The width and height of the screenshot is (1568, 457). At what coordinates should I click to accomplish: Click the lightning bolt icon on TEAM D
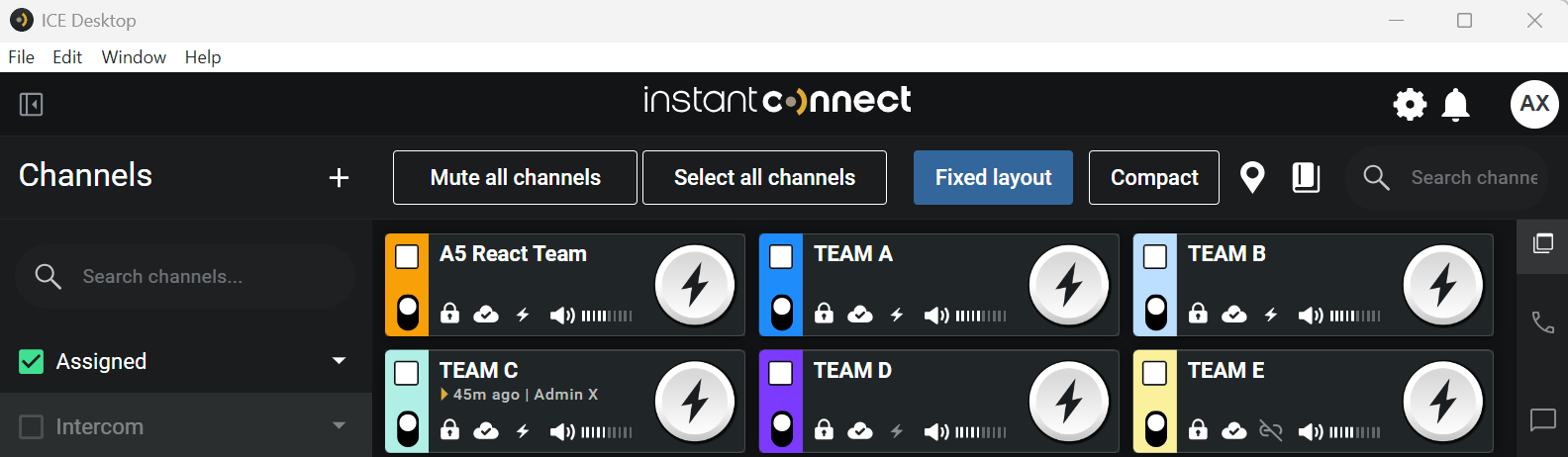897,430
